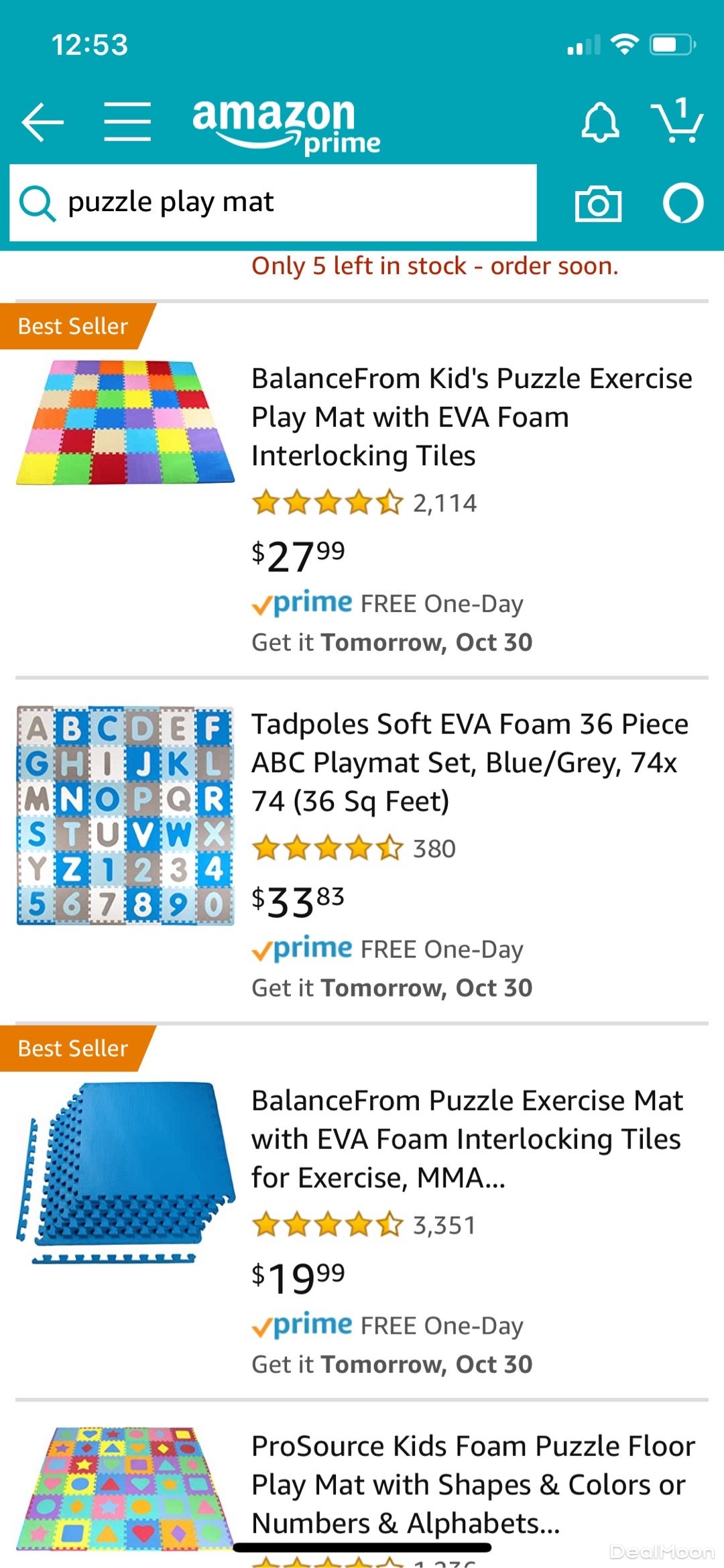Image resolution: width=724 pixels, height=1568 pixels.
Task: Open Tadpoles Soft EVA Foam title link
Action: point(470,763)
